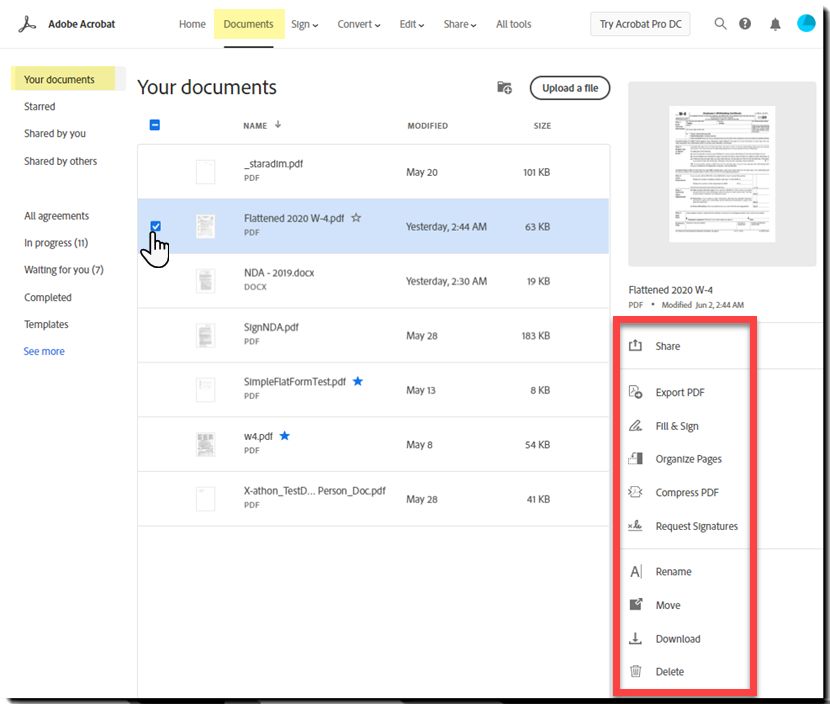Viewport: 830px width, 704px height.
Task: Open Shared by others in sidebar
Action: 60,161
